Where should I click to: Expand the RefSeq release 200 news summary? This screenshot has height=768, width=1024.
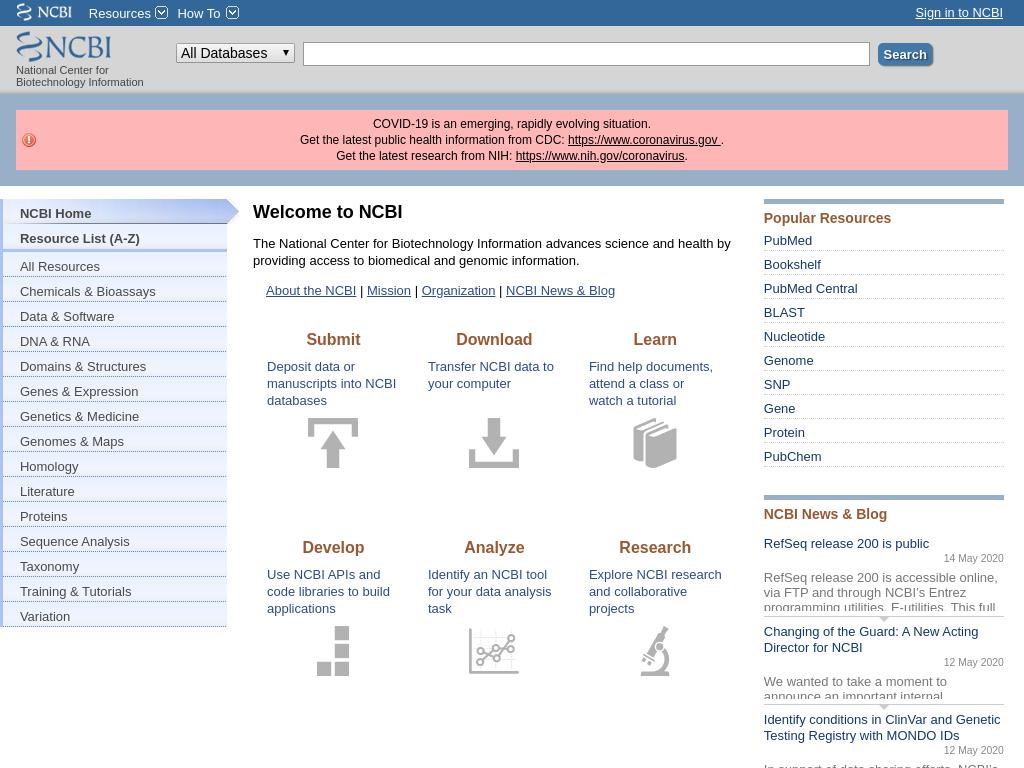coord(883,618)
